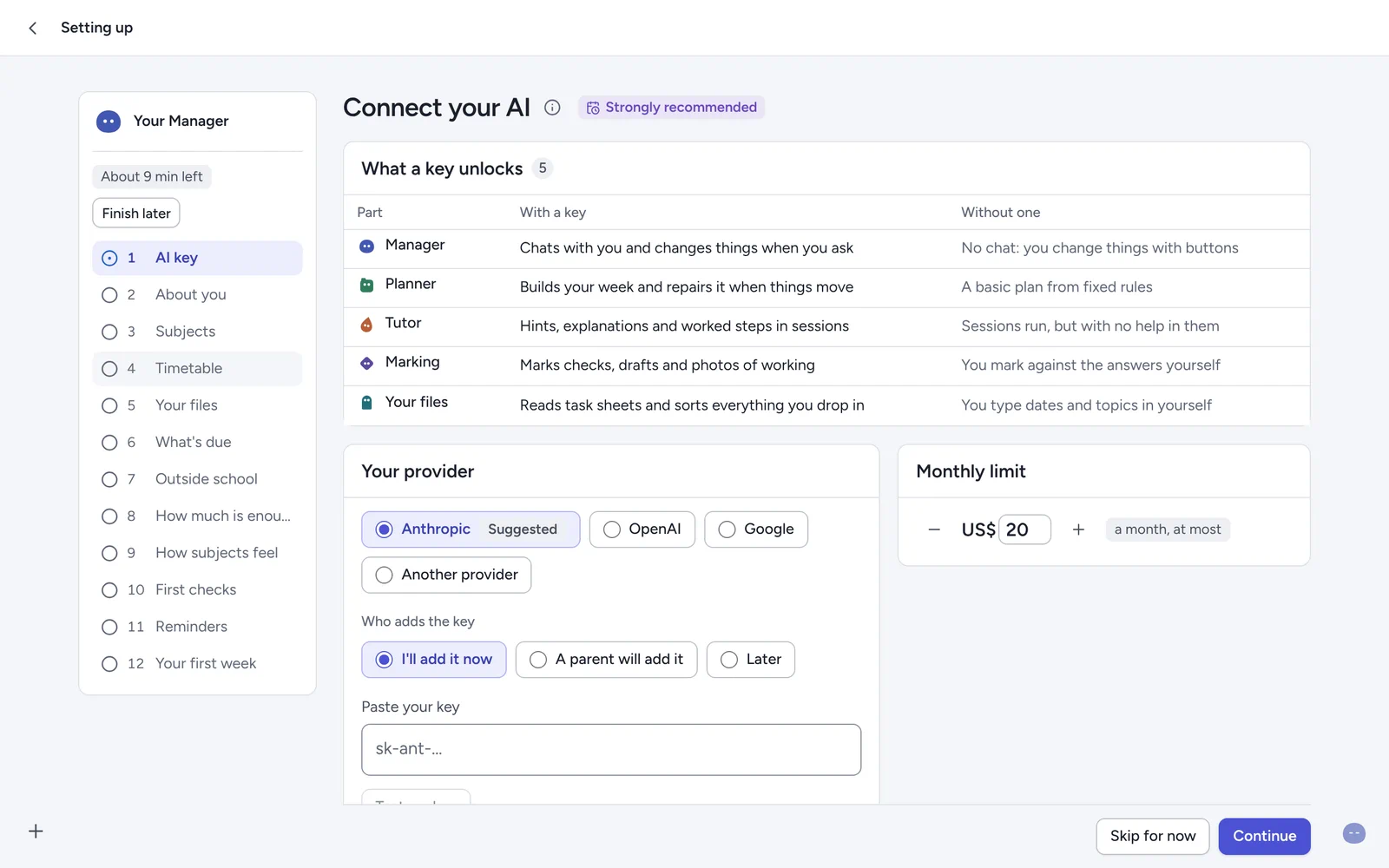Click the count badge beside What a key unlocks
Screen dimensions: 1389x868
tap(543, 168)
